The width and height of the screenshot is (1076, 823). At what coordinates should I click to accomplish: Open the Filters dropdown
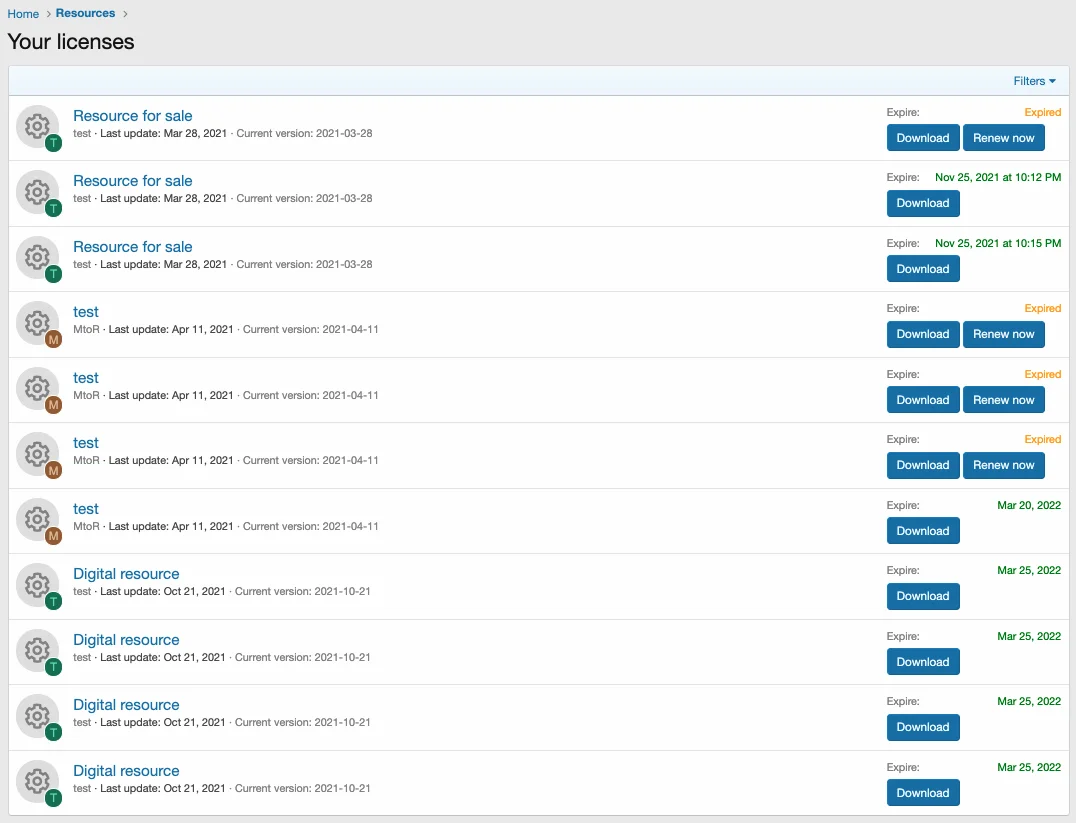pos(1034,81)
